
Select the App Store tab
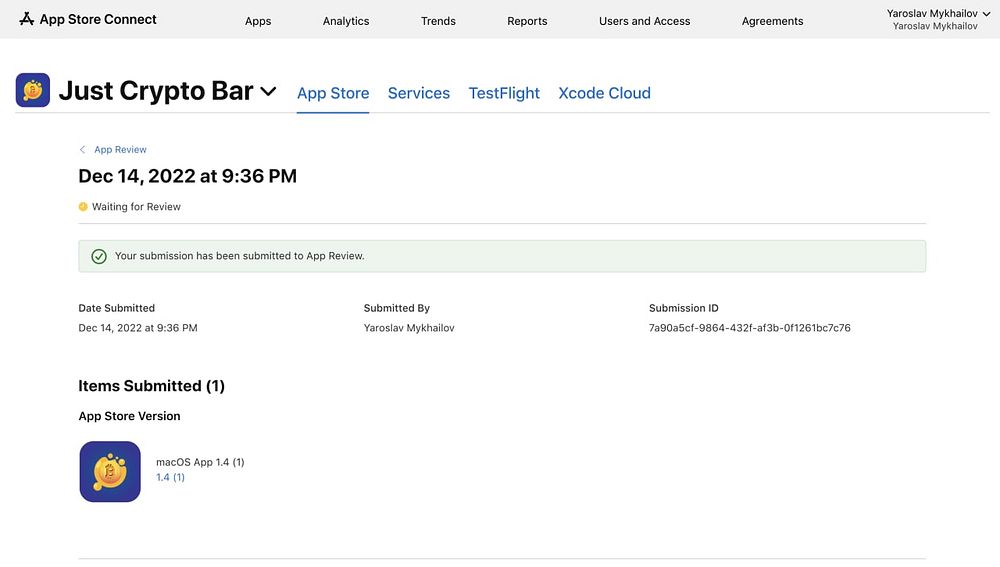tap(333, 93)
